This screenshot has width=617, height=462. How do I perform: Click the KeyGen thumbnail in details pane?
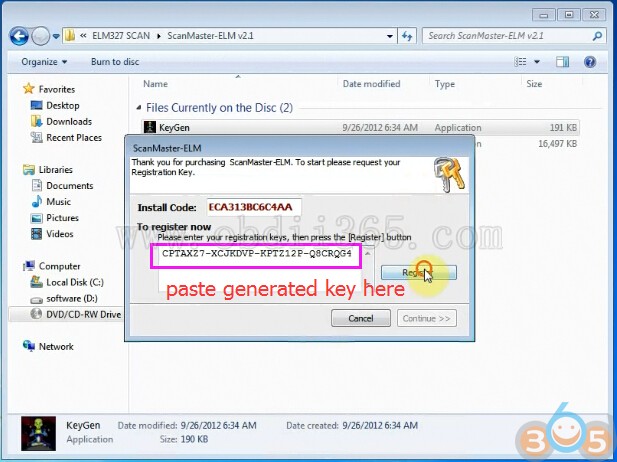pos(38,434)
